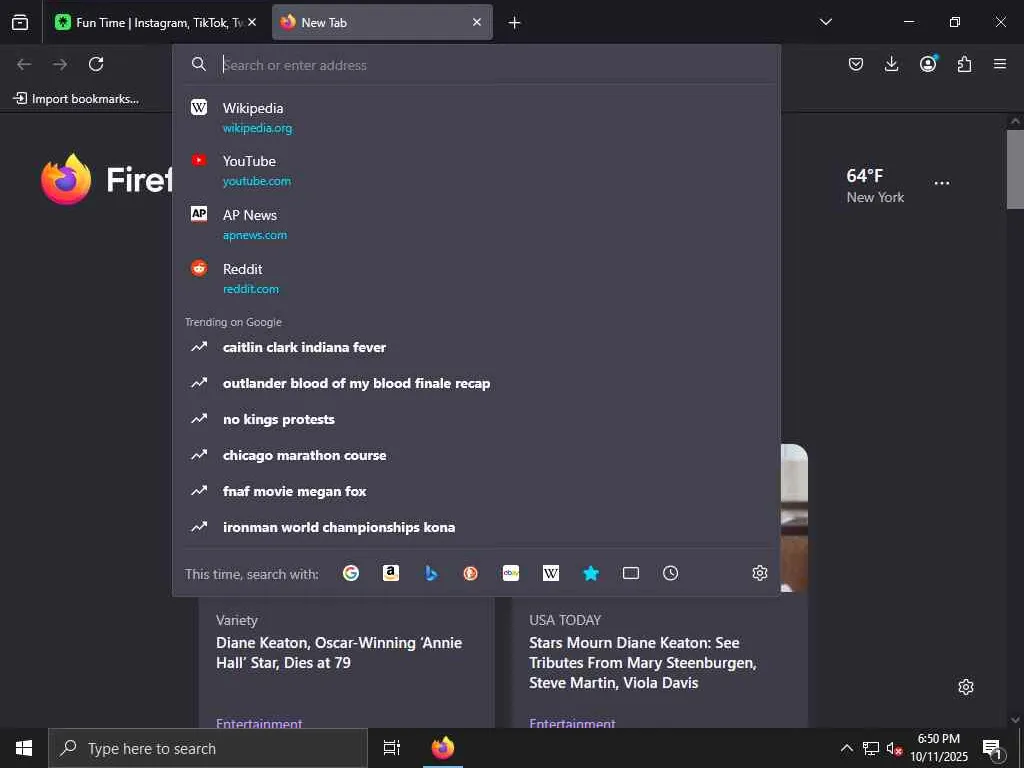Choose the AP News suggestion
Image resolution: width=1024 pixels, height=768 pixels.
click(477, 224)
